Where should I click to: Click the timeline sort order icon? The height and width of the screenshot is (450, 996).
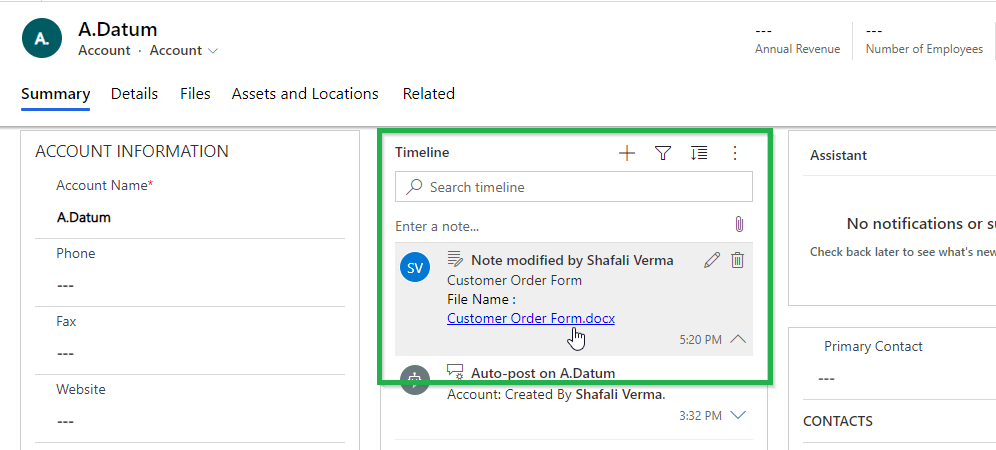(699, 153)
